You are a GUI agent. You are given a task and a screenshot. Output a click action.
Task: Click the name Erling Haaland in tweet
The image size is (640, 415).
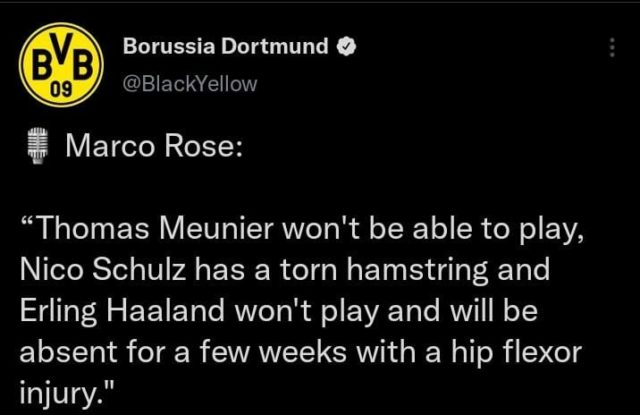point(122,311)
